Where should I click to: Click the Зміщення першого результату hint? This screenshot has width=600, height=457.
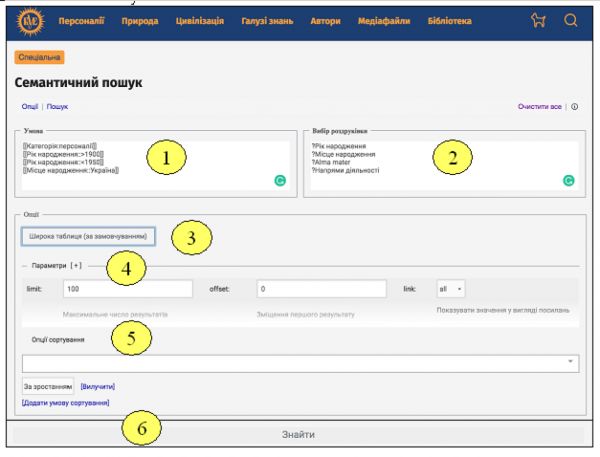coord(305,315)
